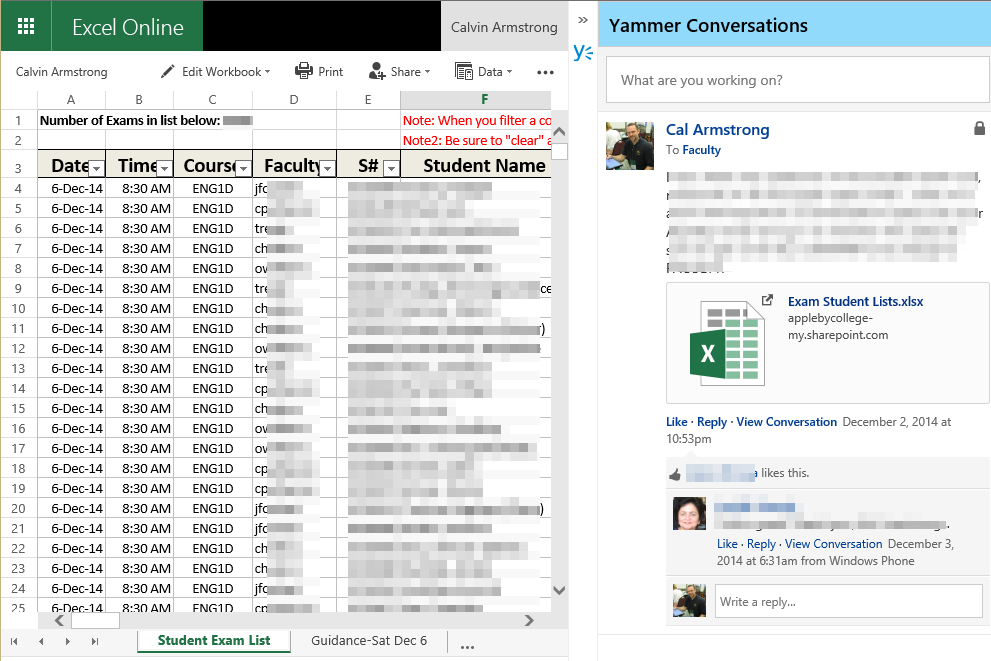Go to first sheet tab navigation arrow
Screen dimensions: 991x661
tap(14, 641)
